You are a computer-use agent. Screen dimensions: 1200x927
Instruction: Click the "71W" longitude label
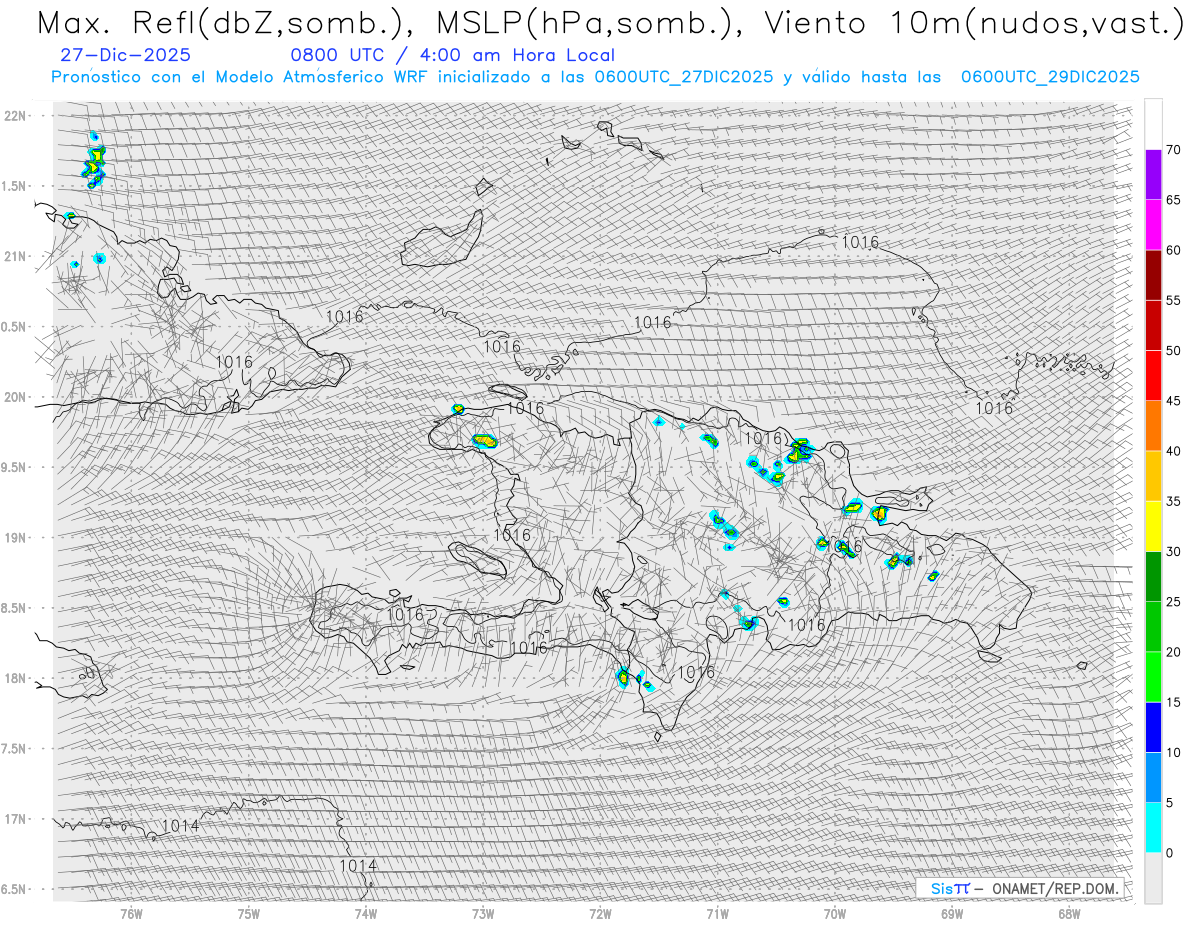[x=717, y=914]
